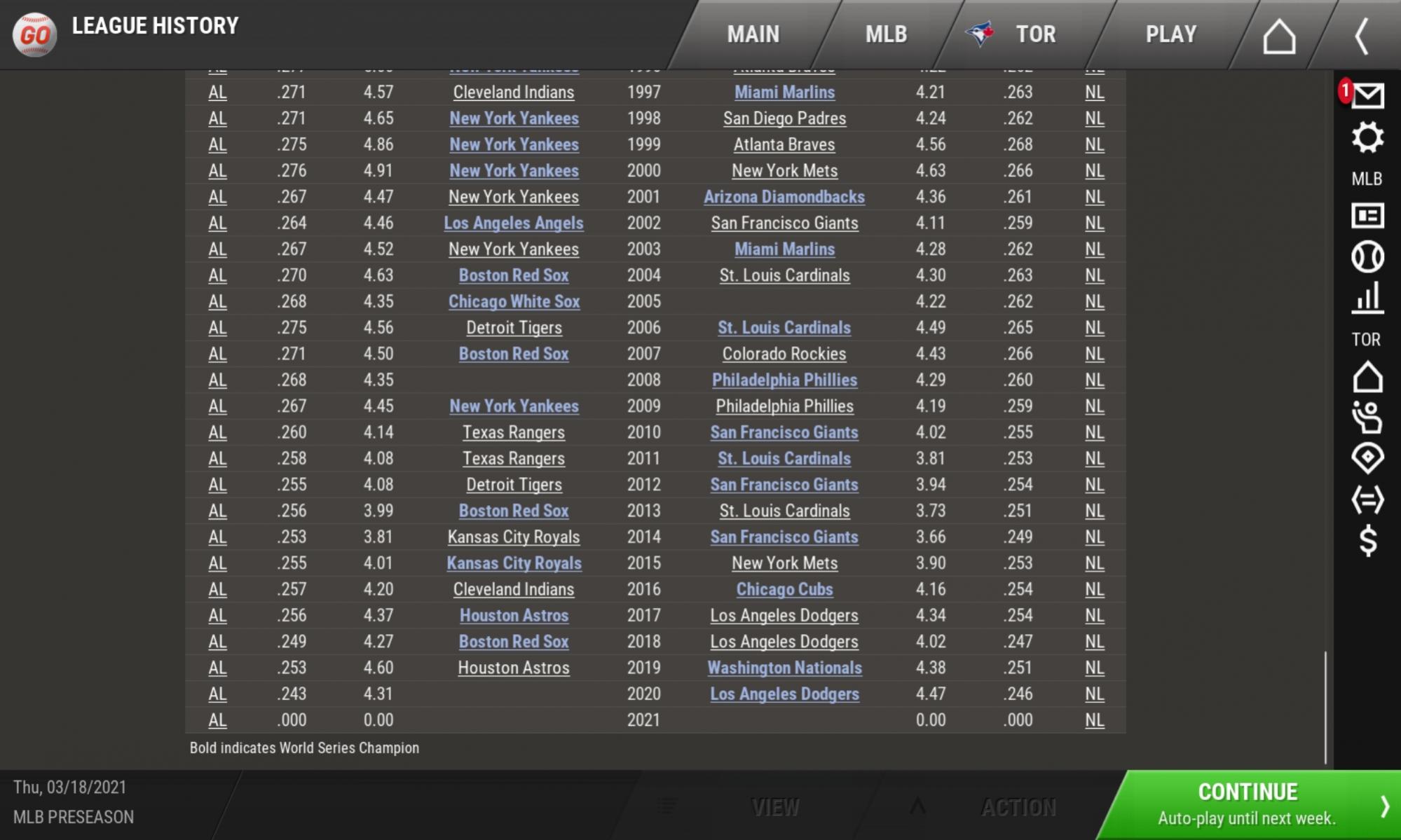Open the finances dollar icon
Viewport: 1401px width, 840px height.
click(x=1367, y=538)
